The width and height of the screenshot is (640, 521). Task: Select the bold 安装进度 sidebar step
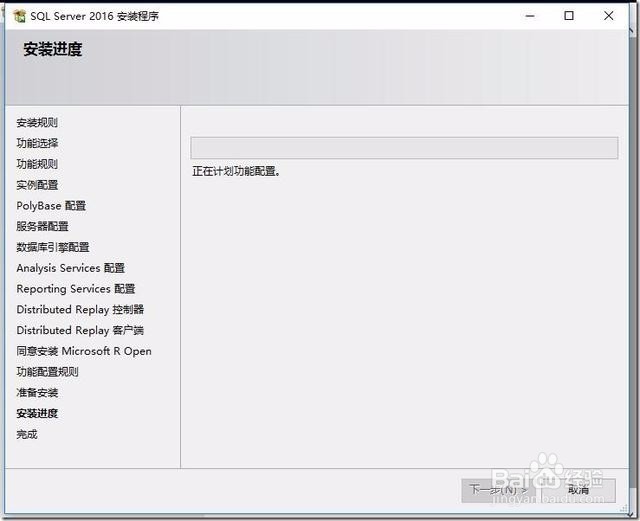37,414
